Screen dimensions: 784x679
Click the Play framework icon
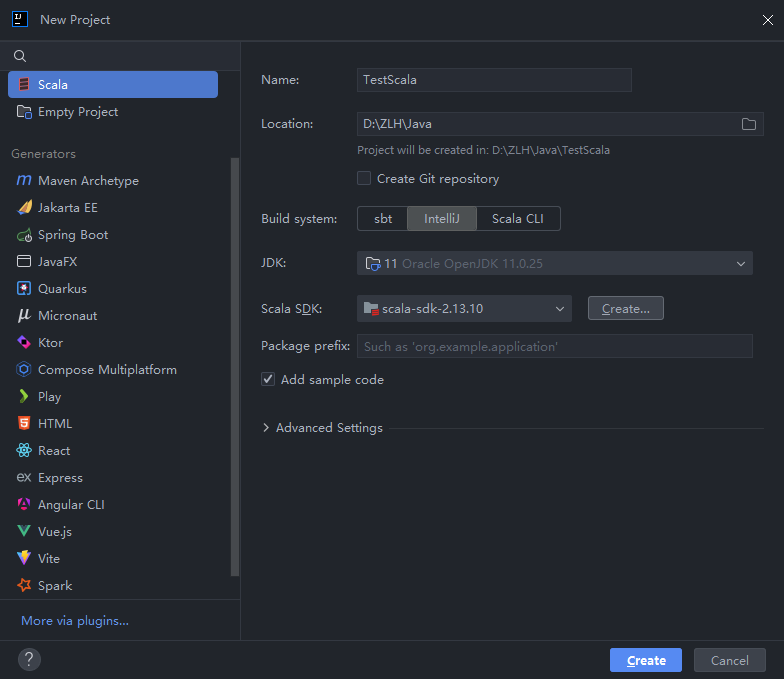pyautogui.click(x=24, y=396)
